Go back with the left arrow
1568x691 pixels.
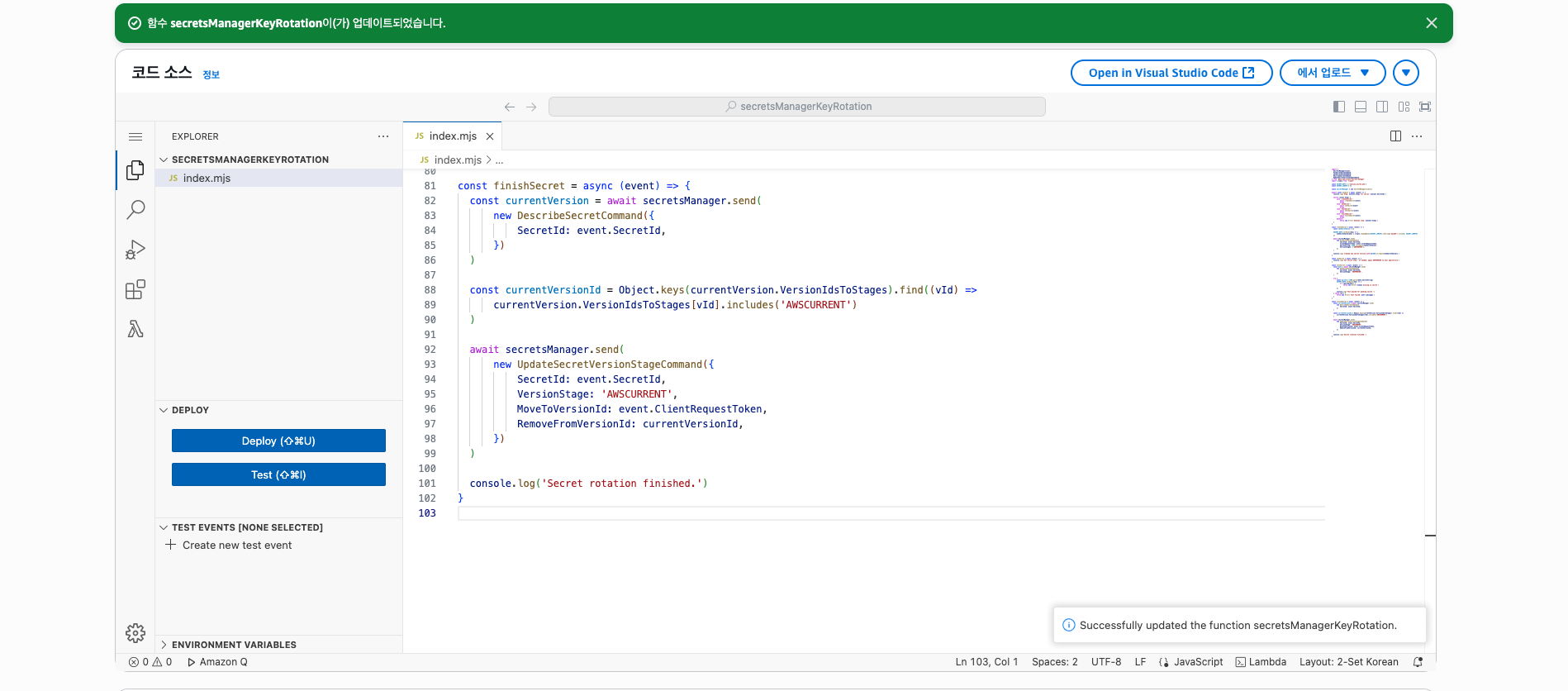(510, 107)
